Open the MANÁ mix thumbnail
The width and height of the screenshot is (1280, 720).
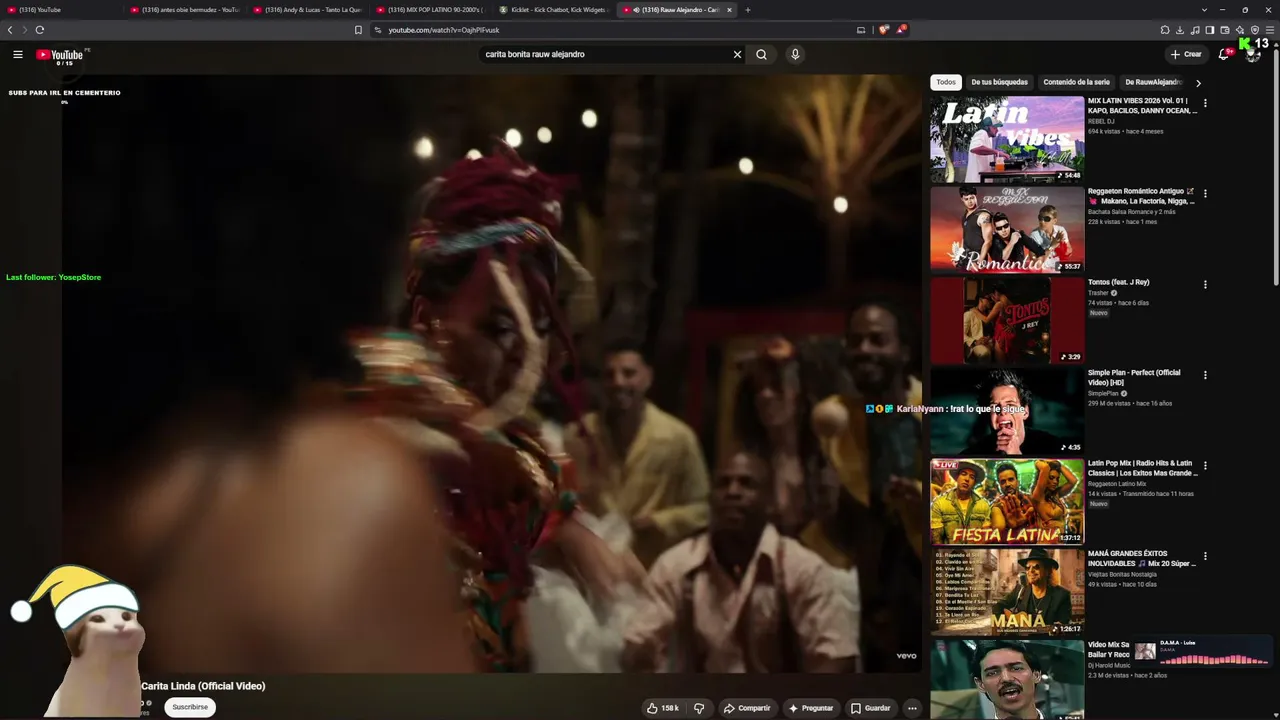point(1007,592)
